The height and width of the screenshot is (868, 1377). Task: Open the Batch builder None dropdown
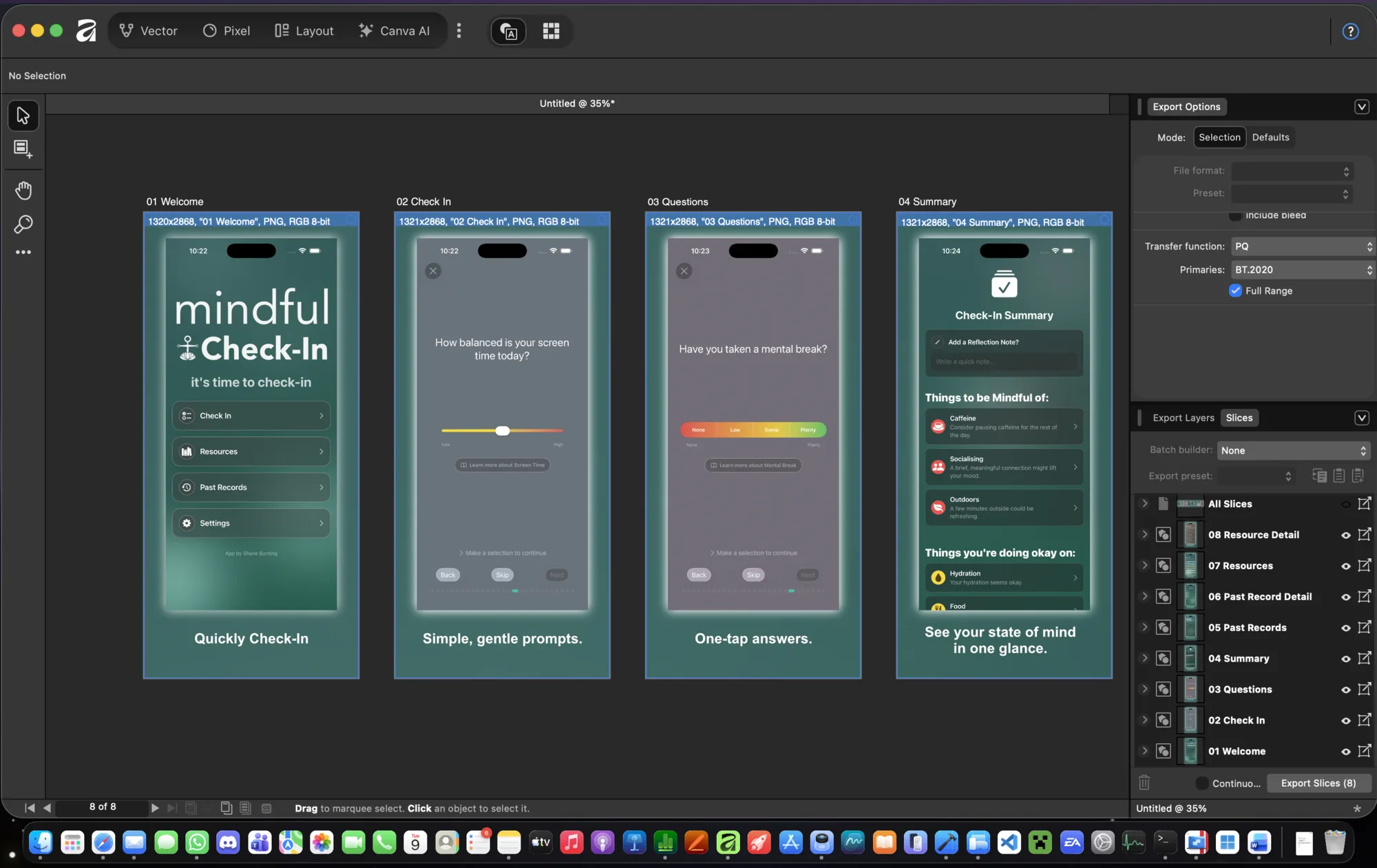pyautogui.click(x=1293, y=450)
